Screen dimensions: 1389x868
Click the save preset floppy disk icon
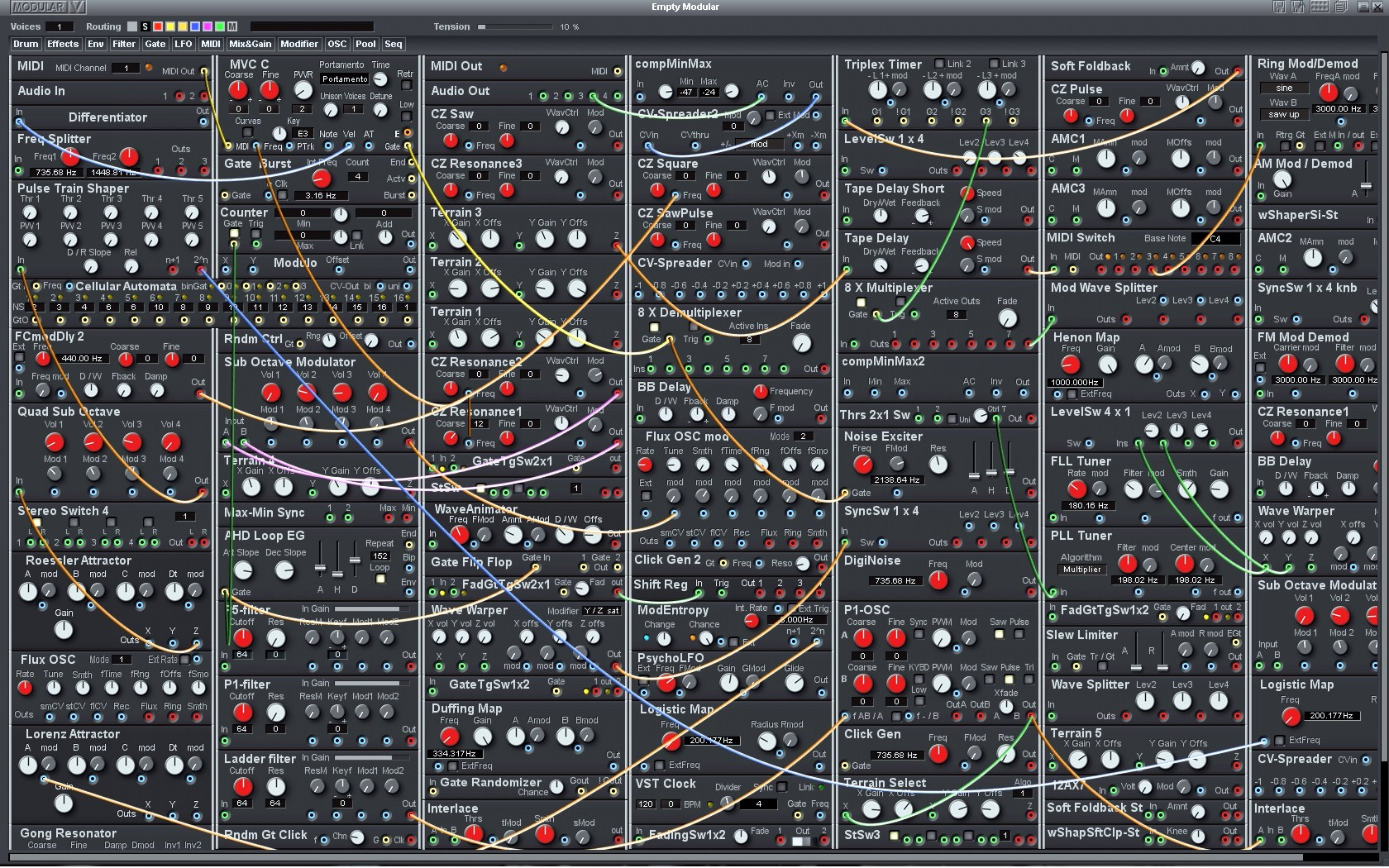pos(1279,7)
